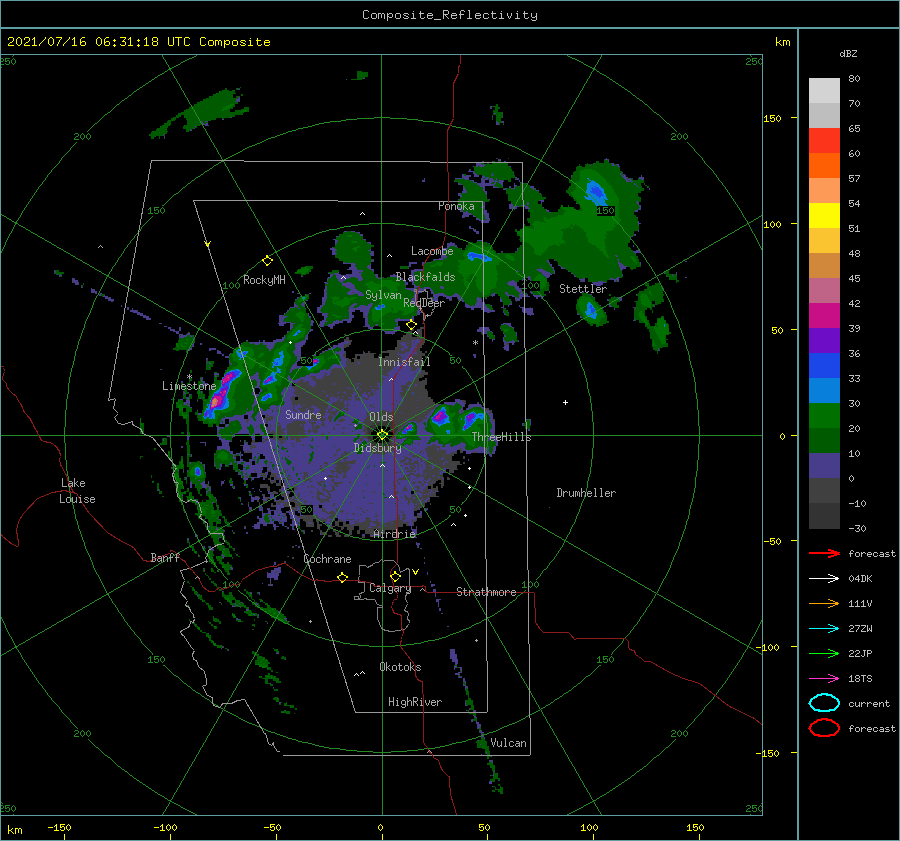Pick the bright green 20-30 dBZ swatch
This screenshot has height=841, width=900.
pos(824,416)
